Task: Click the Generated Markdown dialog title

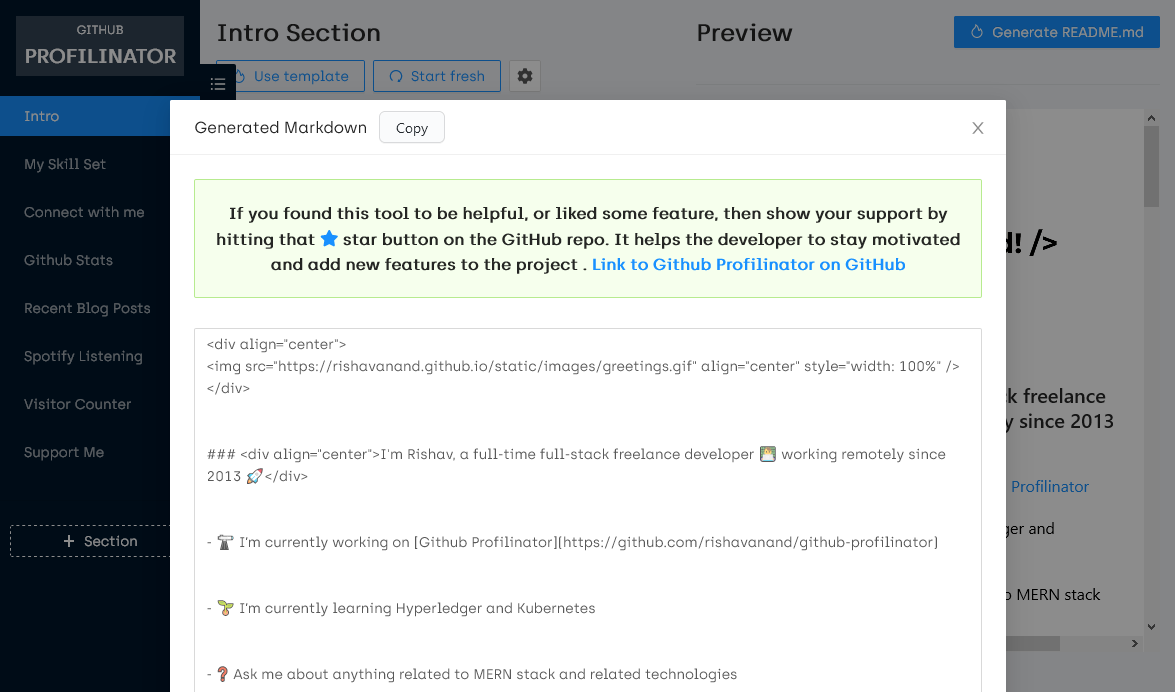Action: click(x=280, y=127)
